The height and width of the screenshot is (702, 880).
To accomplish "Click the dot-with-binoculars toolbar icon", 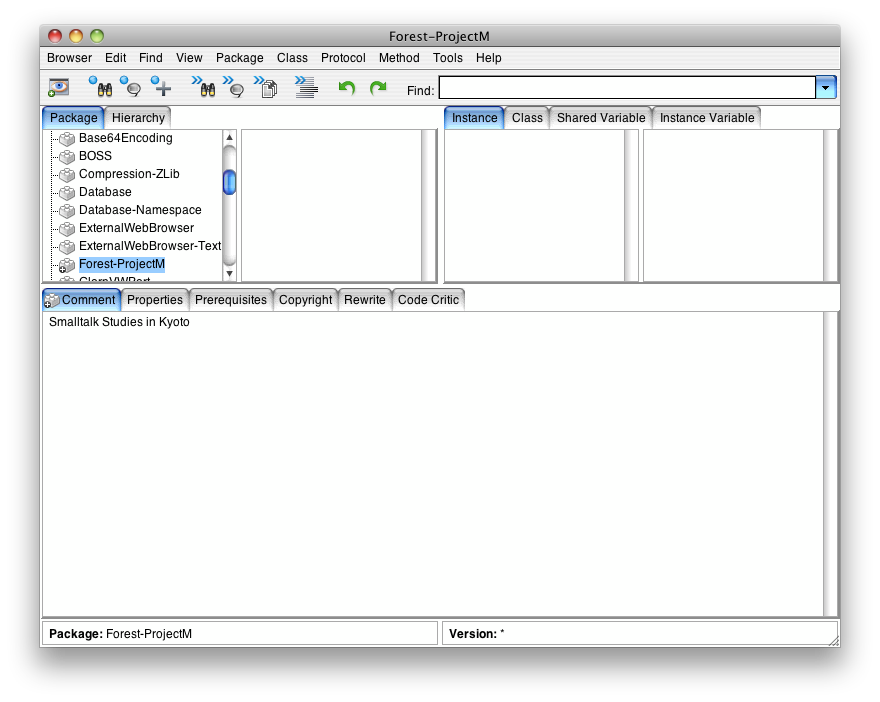I will tap(100, 86).
